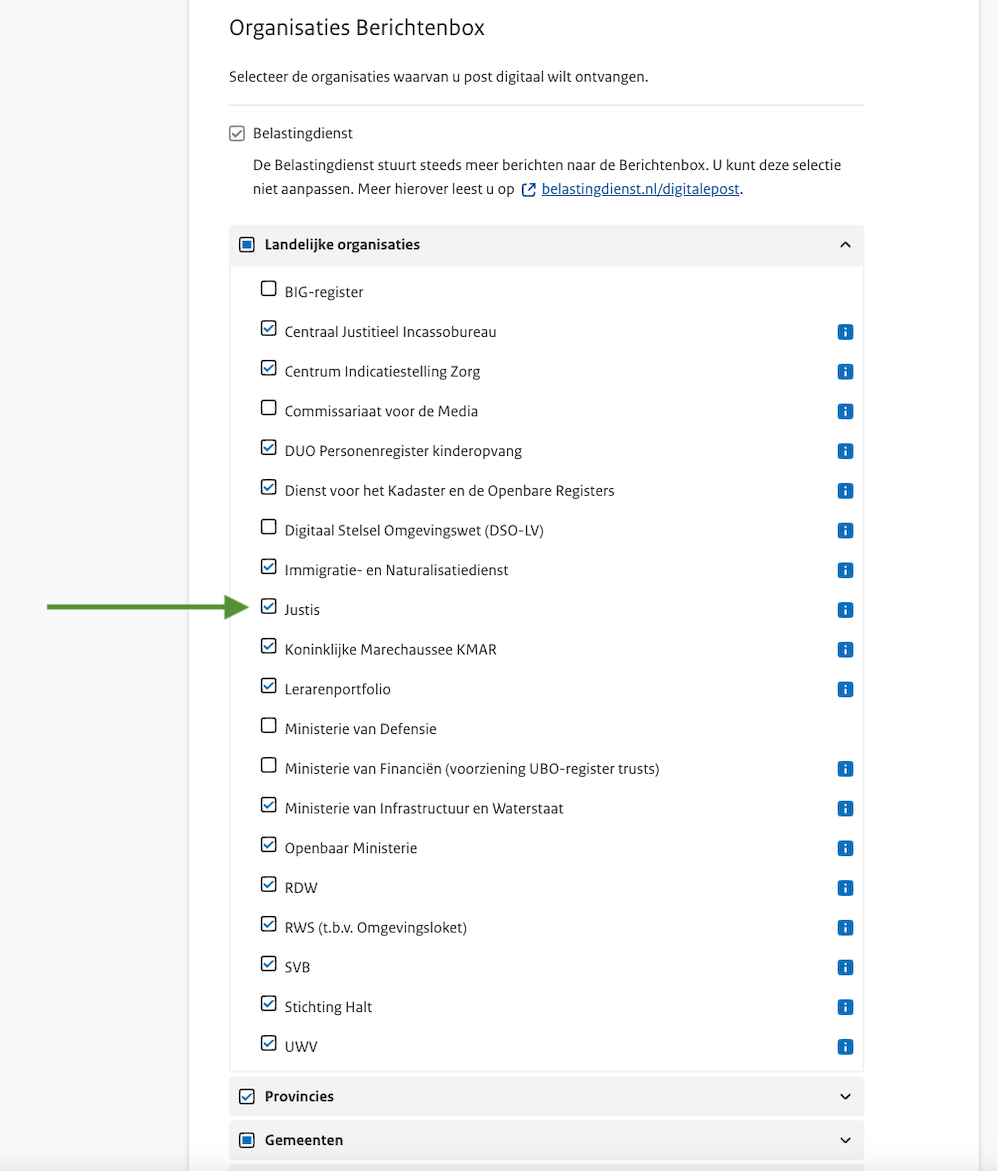Click info icon for Centraal Justitieel Incassobureau
The image size is (997, 1171).
pos(845,332)
